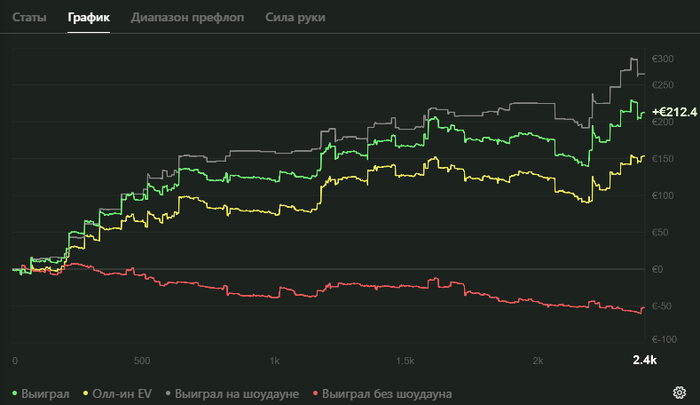The width and height of the screenshot is (700, 405).
Task: Open the Диапазон префлоп tab
Action: [188, 18]
